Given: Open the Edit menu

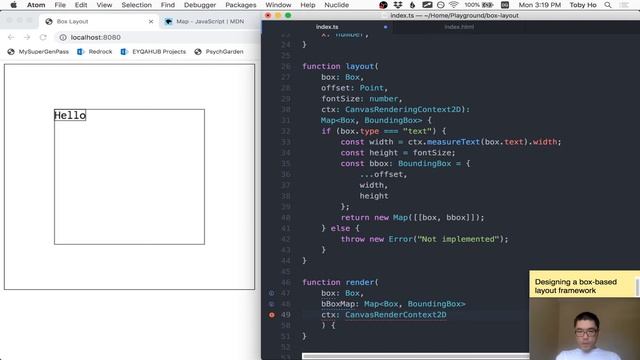Looking at the screenshot, I should 81,5.
